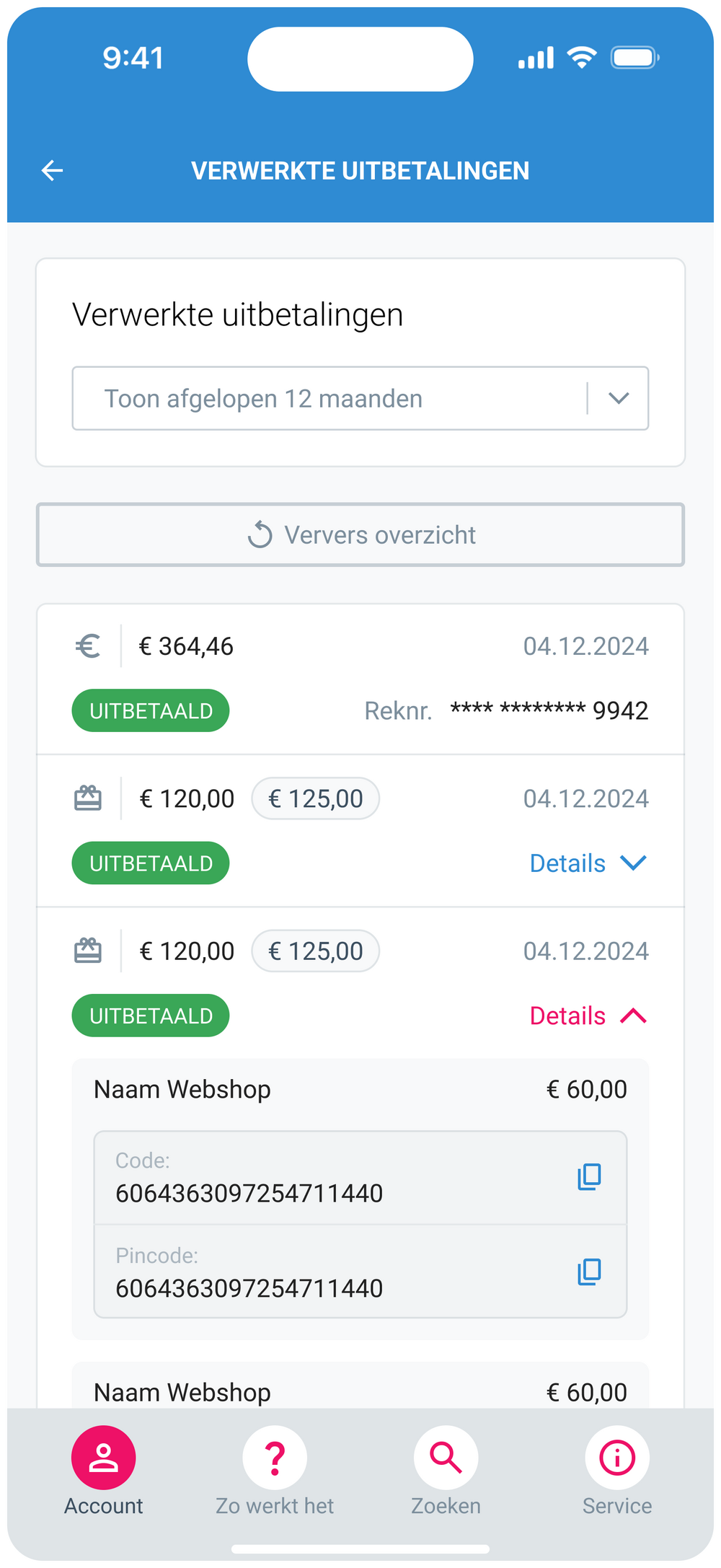Click the UITBETAALD badge on first payout

[151, 710]
